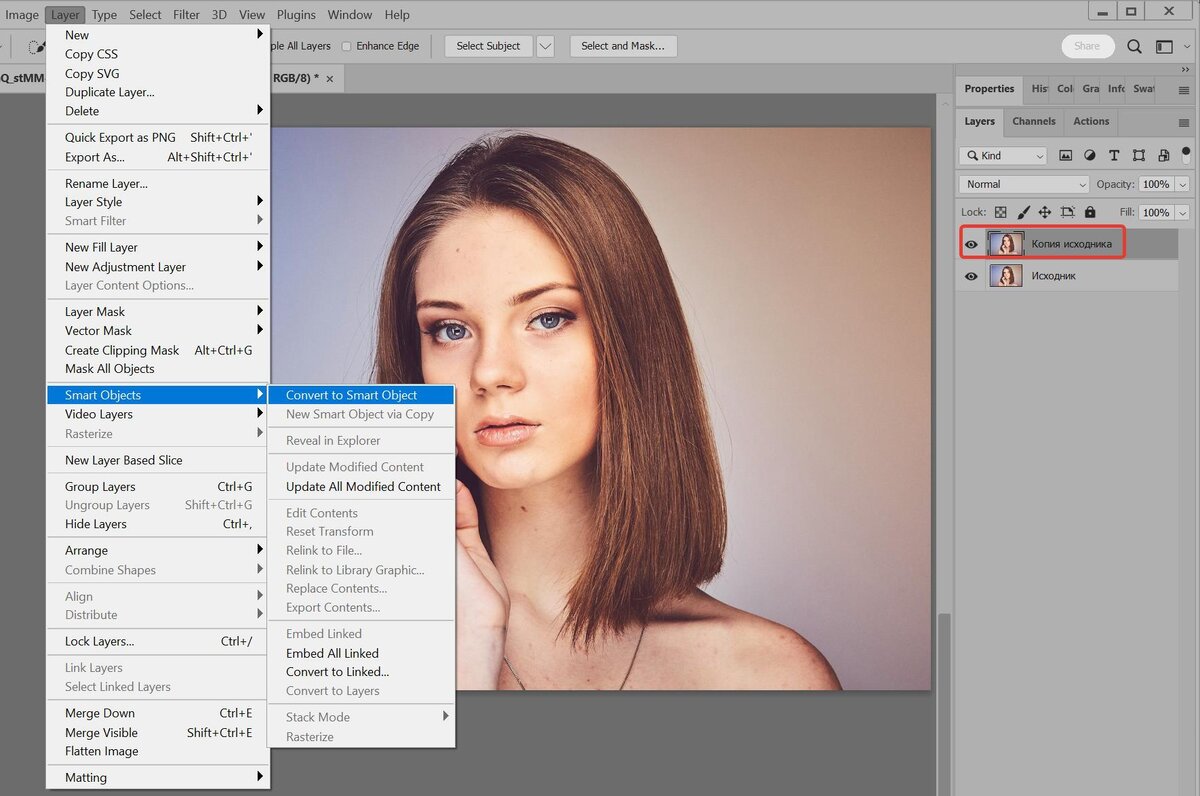Open the Select Subject options arrow
The height and width of the screenshot is (796, 1200).
tap(545, 46)
